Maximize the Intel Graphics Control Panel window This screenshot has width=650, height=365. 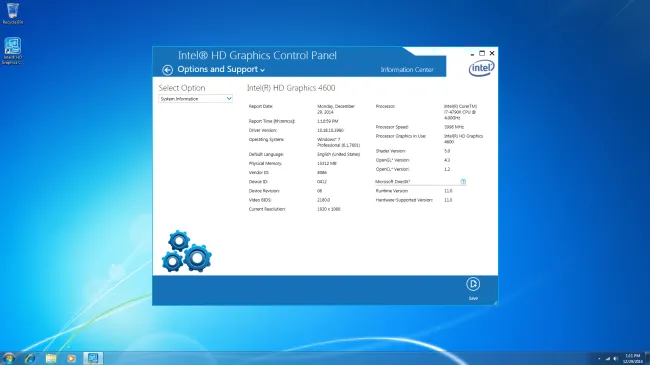[482, 53]
